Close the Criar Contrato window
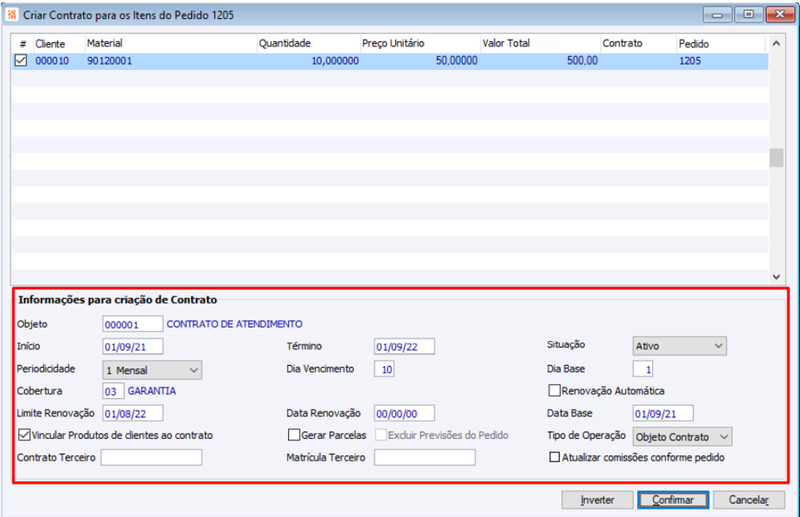 point(780,14)
